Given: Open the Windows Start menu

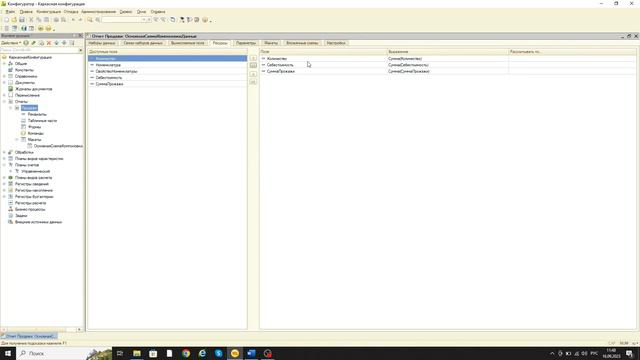Looking at the screenshot, I should pos(8,353).
